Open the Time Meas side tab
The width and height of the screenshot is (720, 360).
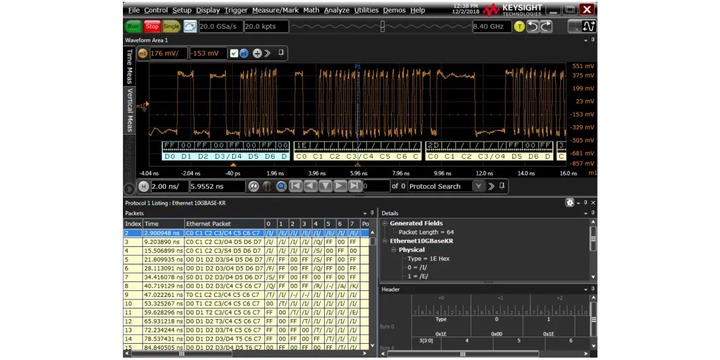pos(129,66)
